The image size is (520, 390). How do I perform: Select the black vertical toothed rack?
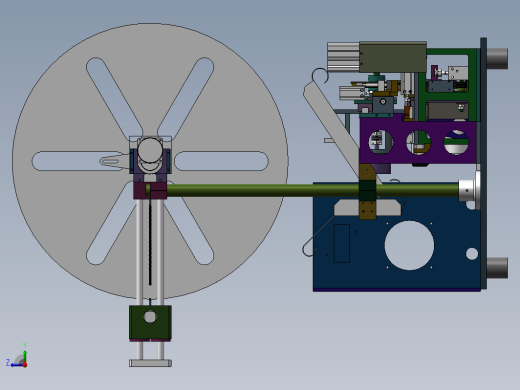[x=150, y=243]
